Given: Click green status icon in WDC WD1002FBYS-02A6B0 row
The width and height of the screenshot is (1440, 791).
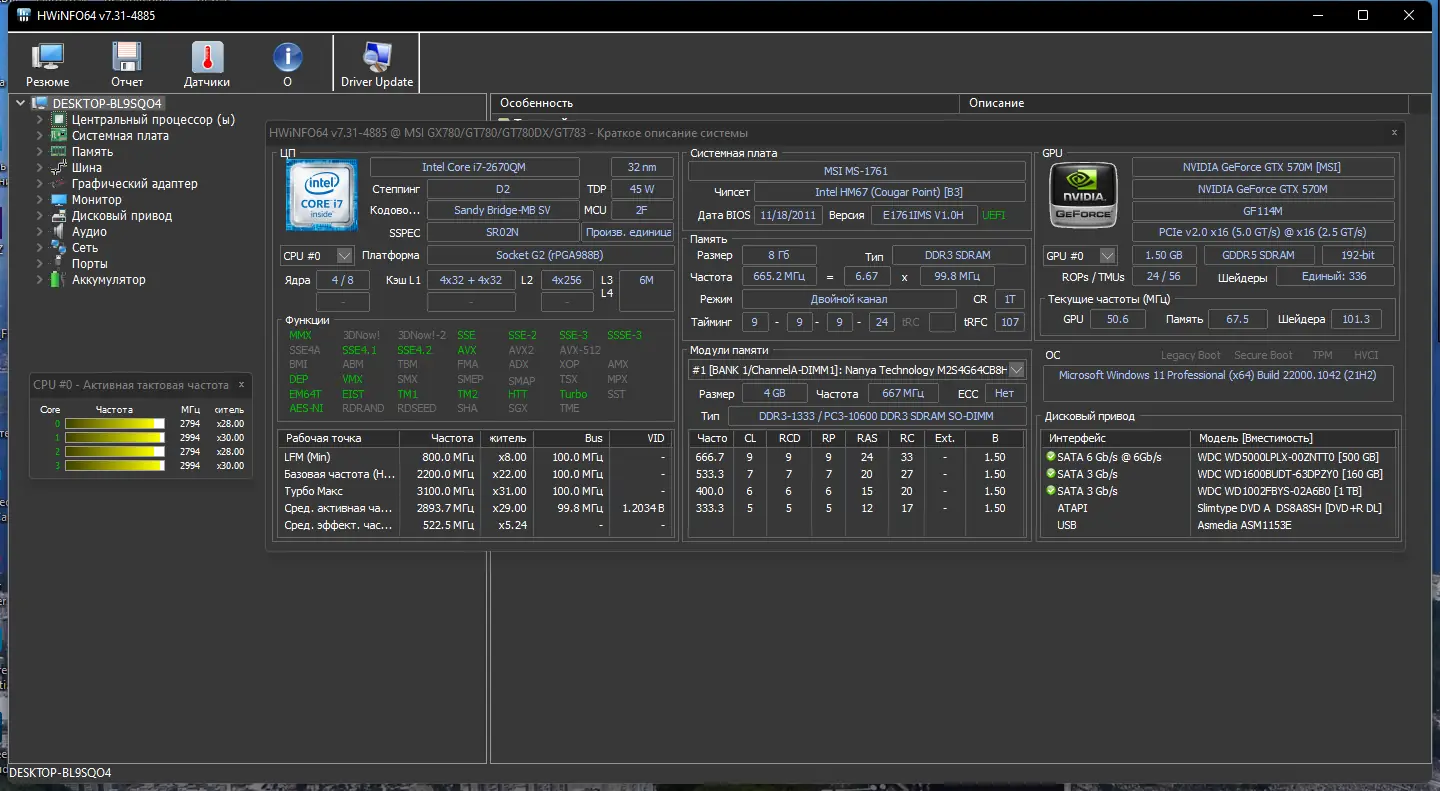Looking at the screenshot, I should click(1051, 491).
